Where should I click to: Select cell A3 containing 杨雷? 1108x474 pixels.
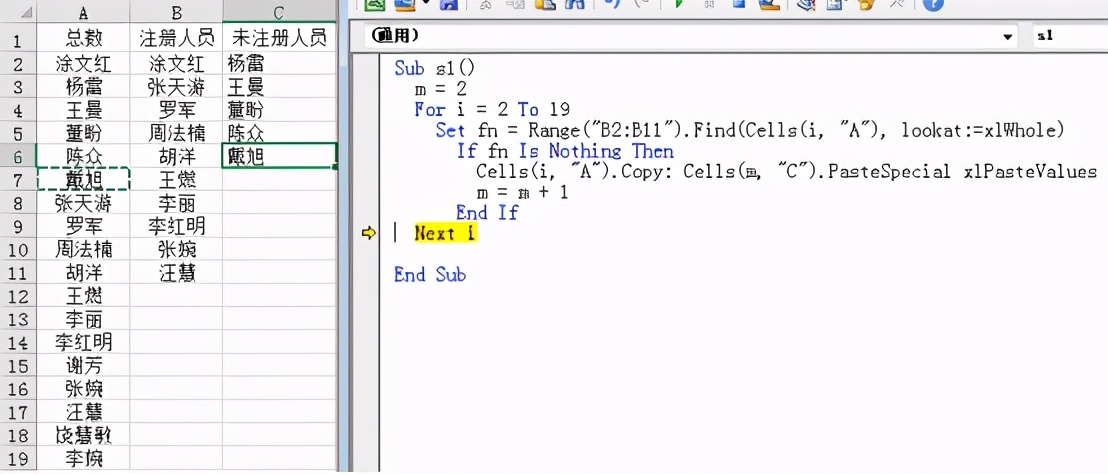(83, 87)
